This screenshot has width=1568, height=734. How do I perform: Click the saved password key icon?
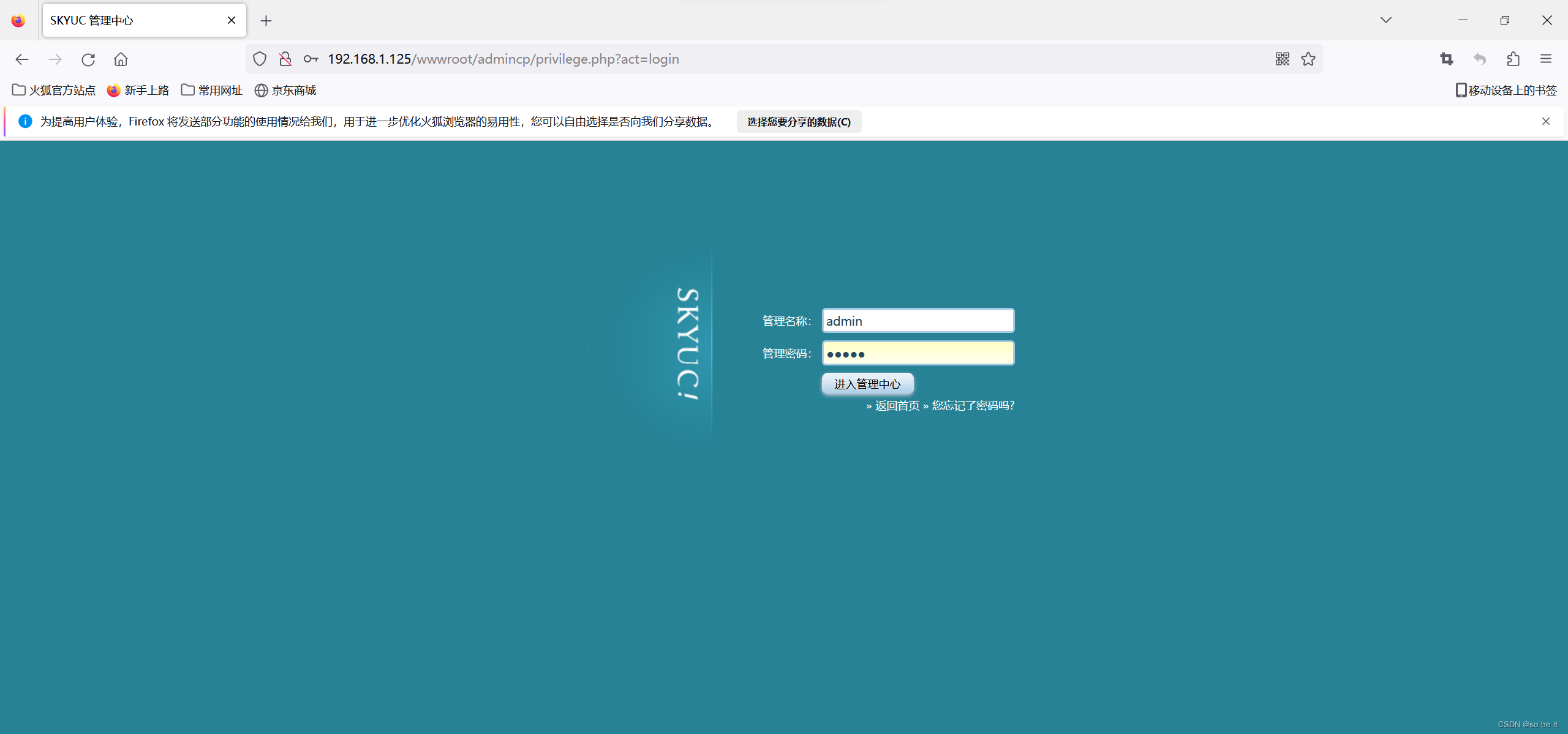311,59
